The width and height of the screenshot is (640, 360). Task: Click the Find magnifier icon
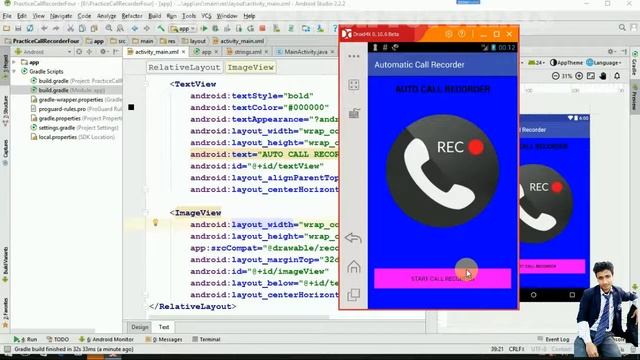click(x=109, y=28)
